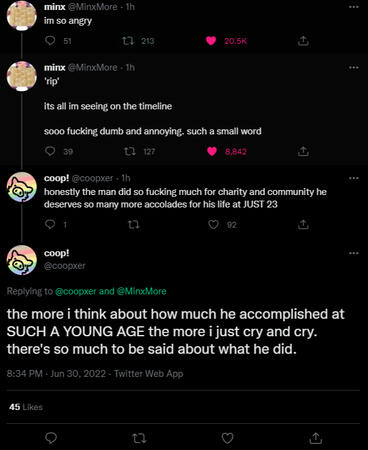Unlike the tweet with 20.5K likes
The image size is (368, 450).
coord(211,41)
